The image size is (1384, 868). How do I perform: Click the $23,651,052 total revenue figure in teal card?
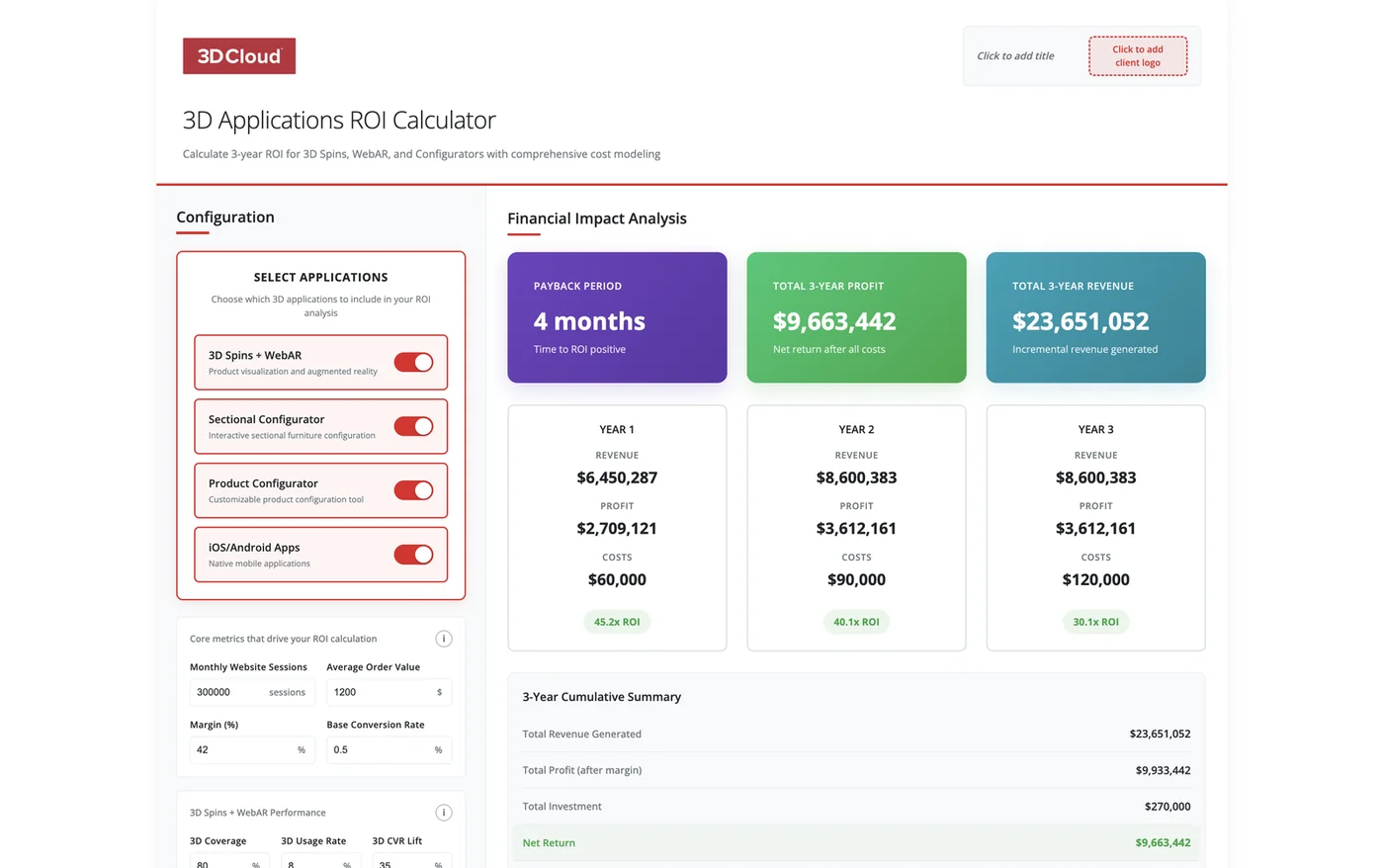1081,321
